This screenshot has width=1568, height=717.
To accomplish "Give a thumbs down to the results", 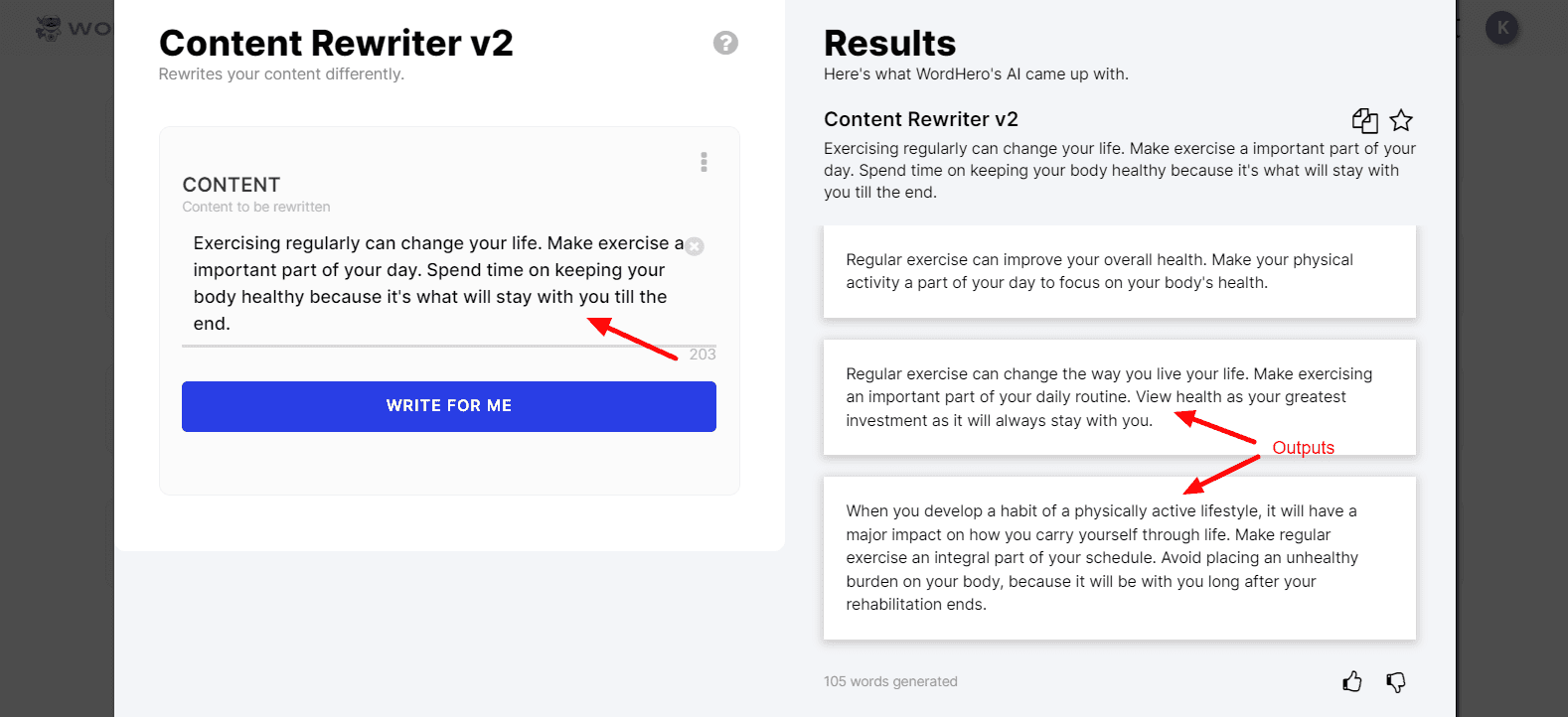I will click(x=1396, y=681).
